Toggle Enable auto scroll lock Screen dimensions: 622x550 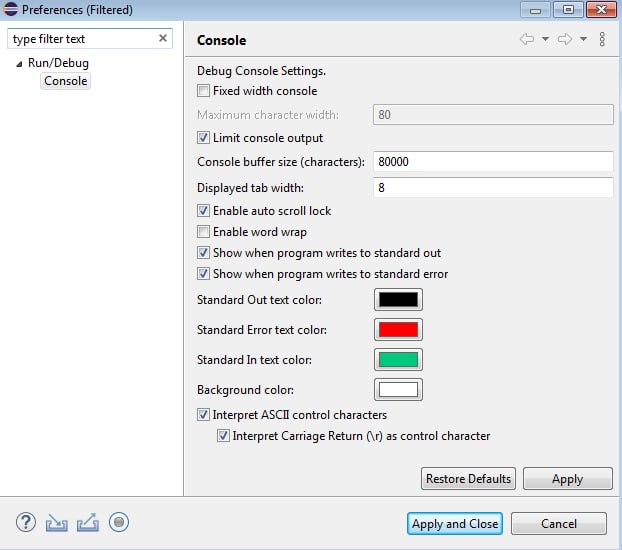point(203,211)
